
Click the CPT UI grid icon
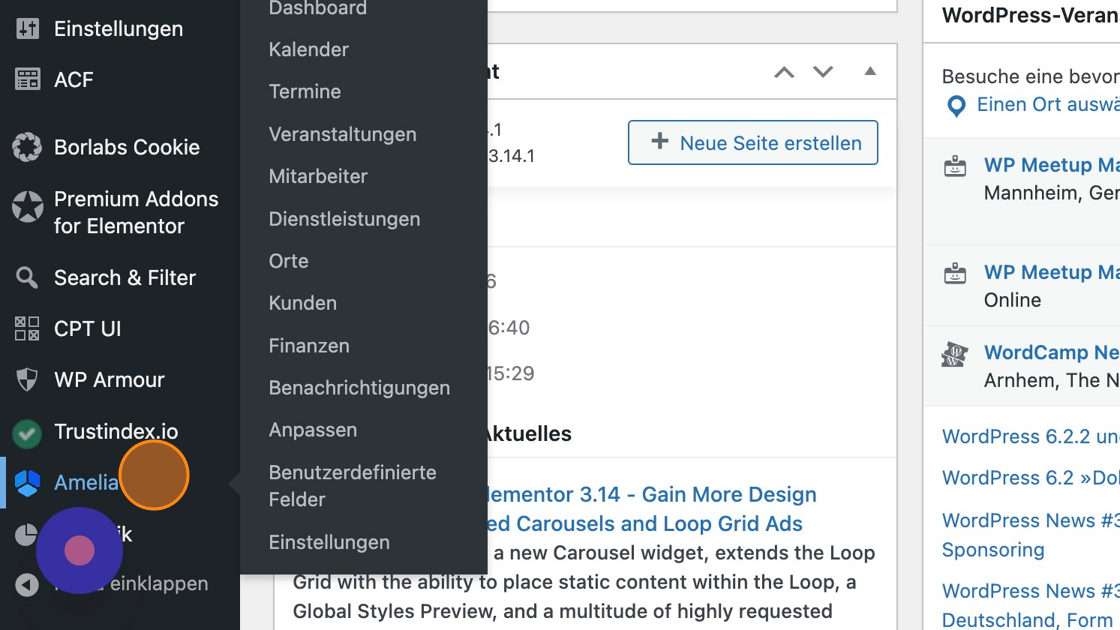[27, 329]
